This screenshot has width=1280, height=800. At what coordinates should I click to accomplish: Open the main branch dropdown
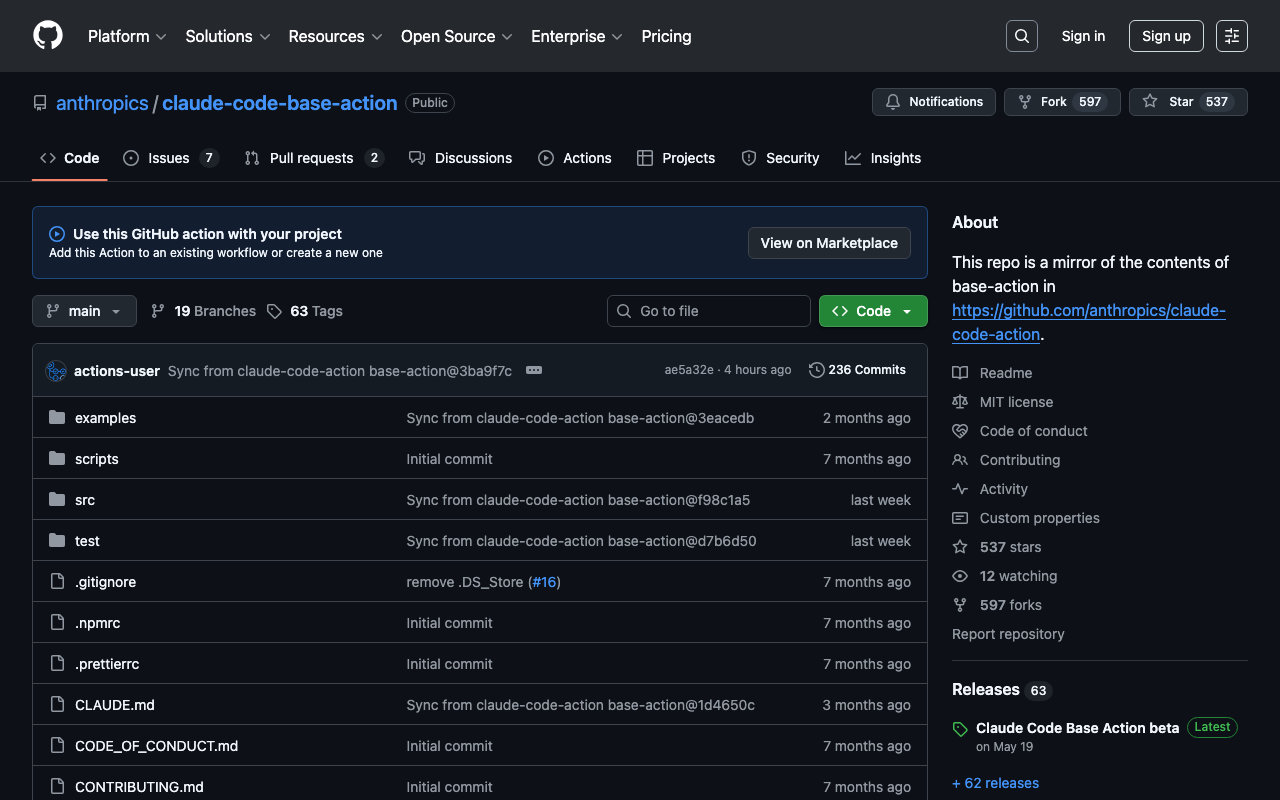pyautogui.click(x=84, y=311)
